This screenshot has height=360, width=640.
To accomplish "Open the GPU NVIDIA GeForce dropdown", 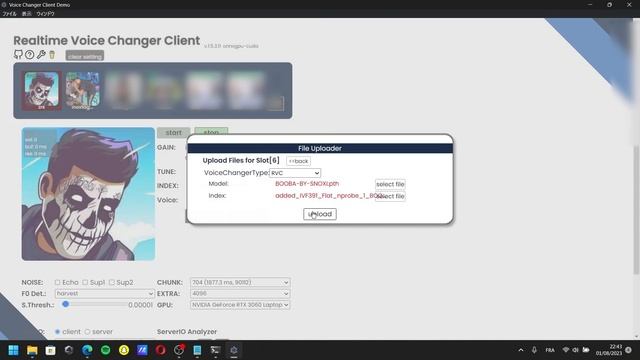I will coord(240,305).
